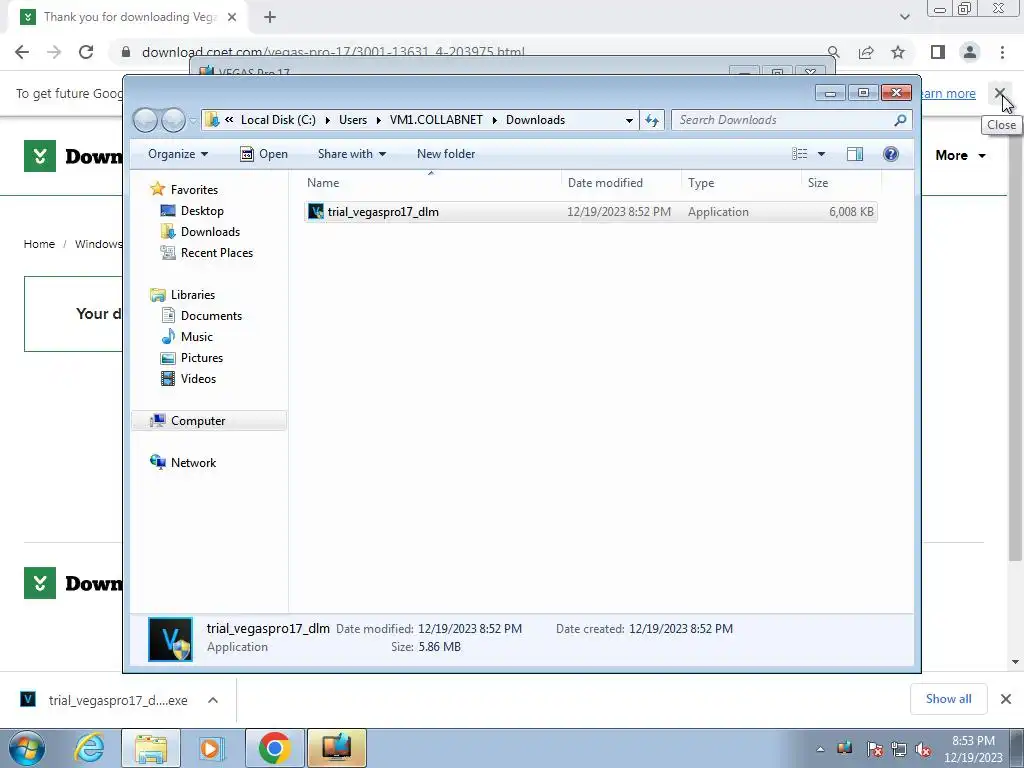Click the Open toolbar button
Image resolution: width=1024 pixels, height=768 pixels.
pyautogui.click(x=264, y=154)
